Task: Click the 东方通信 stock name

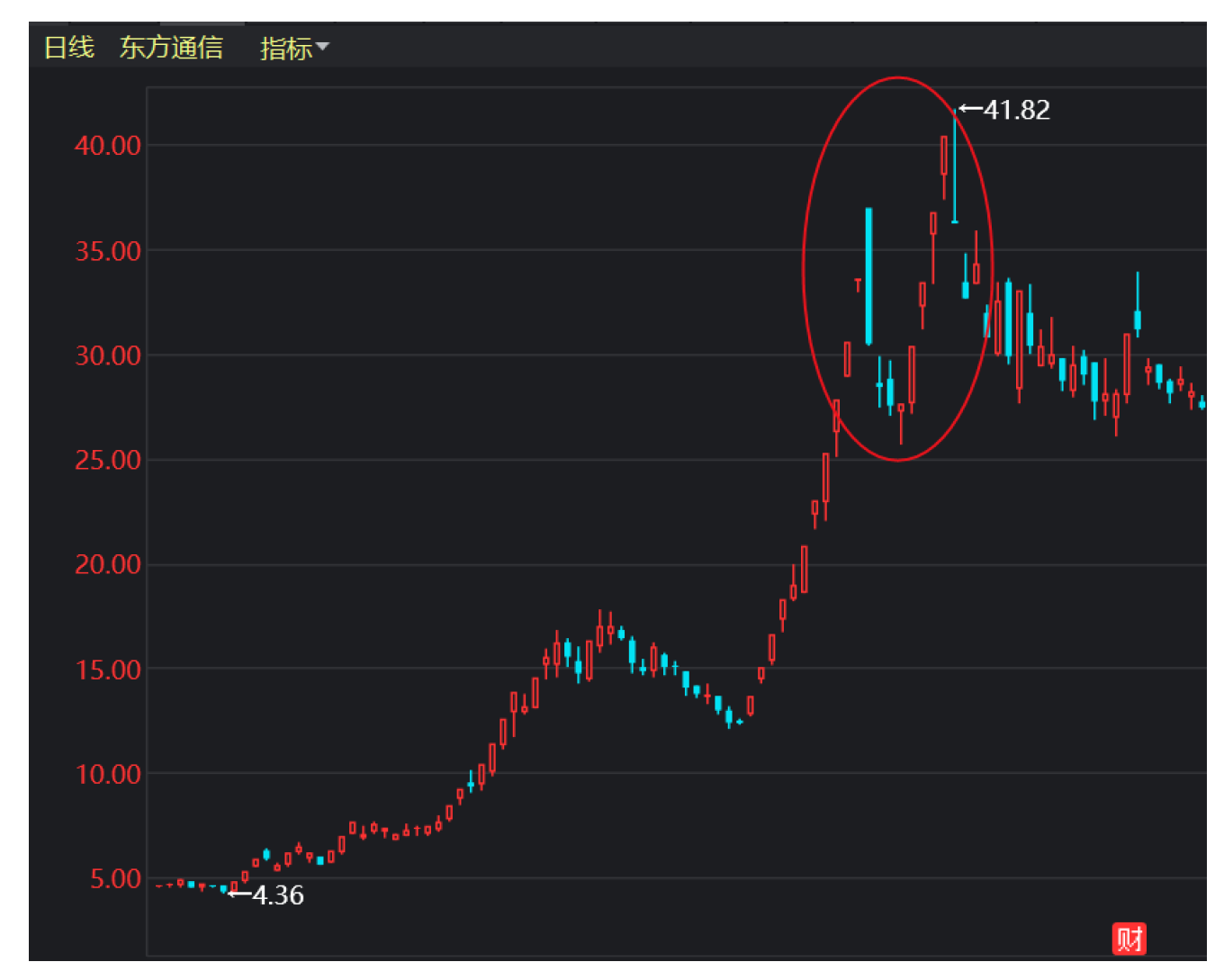Action: (171, 47)
